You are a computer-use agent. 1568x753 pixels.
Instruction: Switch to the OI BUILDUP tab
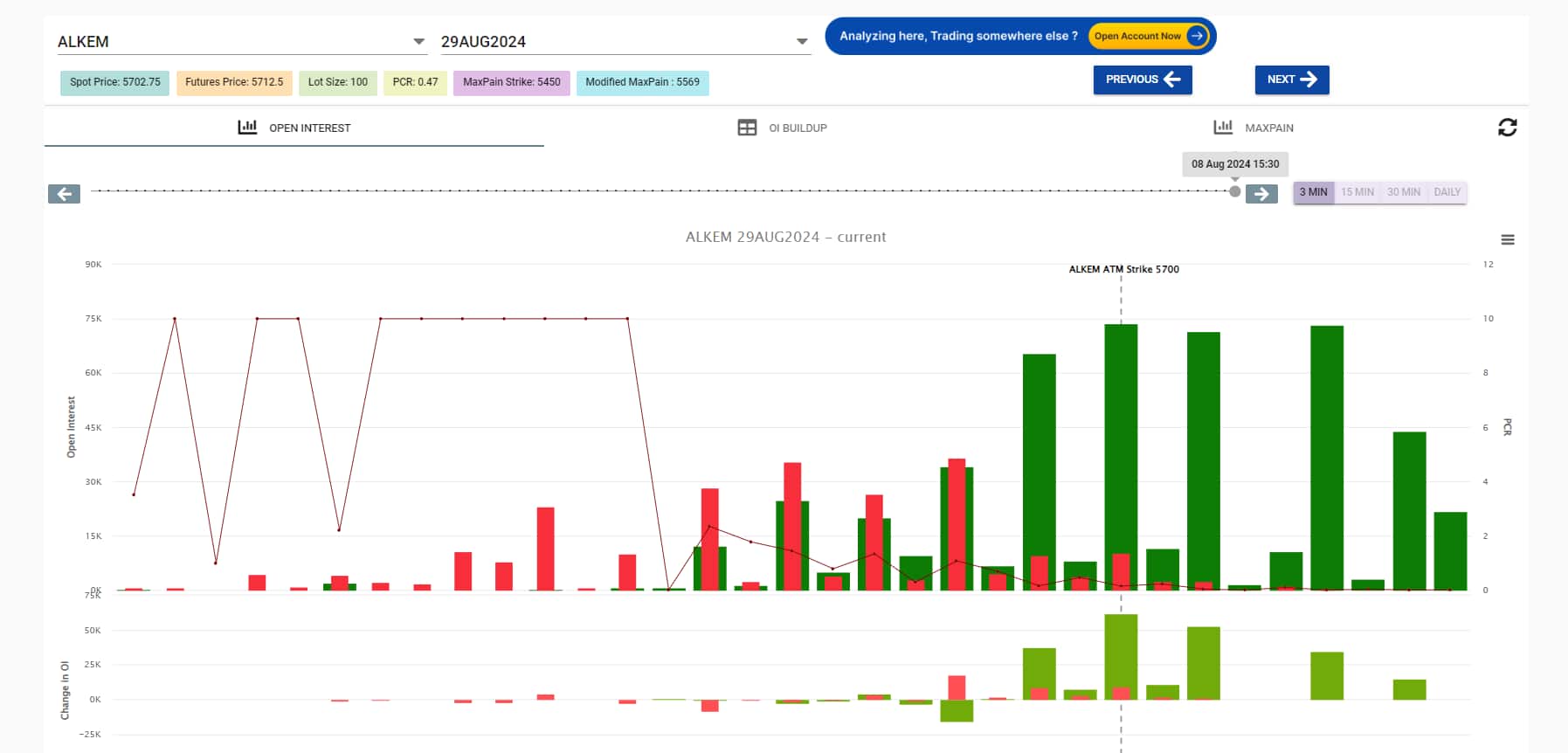[x=797, y=128]
